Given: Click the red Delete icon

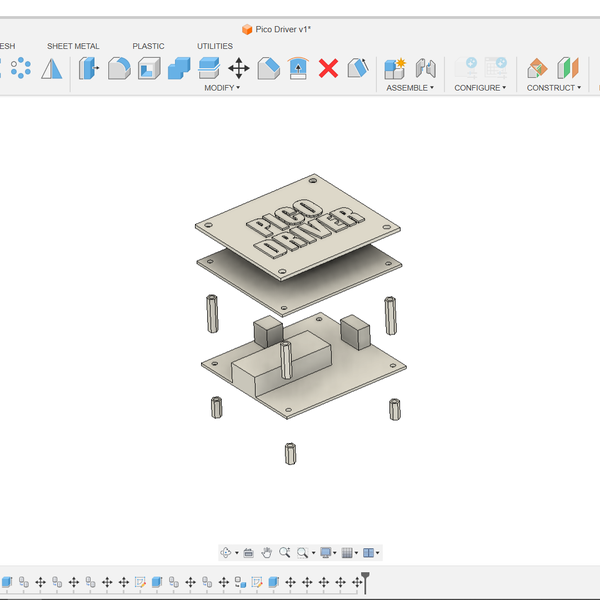Looking at the screenshot, I should 328,68.
